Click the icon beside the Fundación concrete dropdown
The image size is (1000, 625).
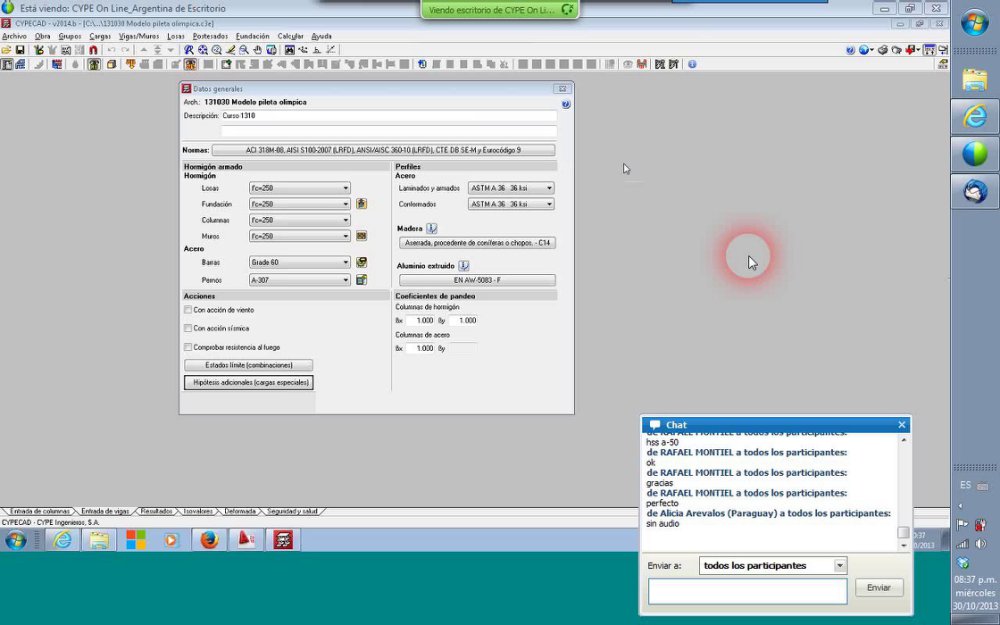(x=362, y=204)
